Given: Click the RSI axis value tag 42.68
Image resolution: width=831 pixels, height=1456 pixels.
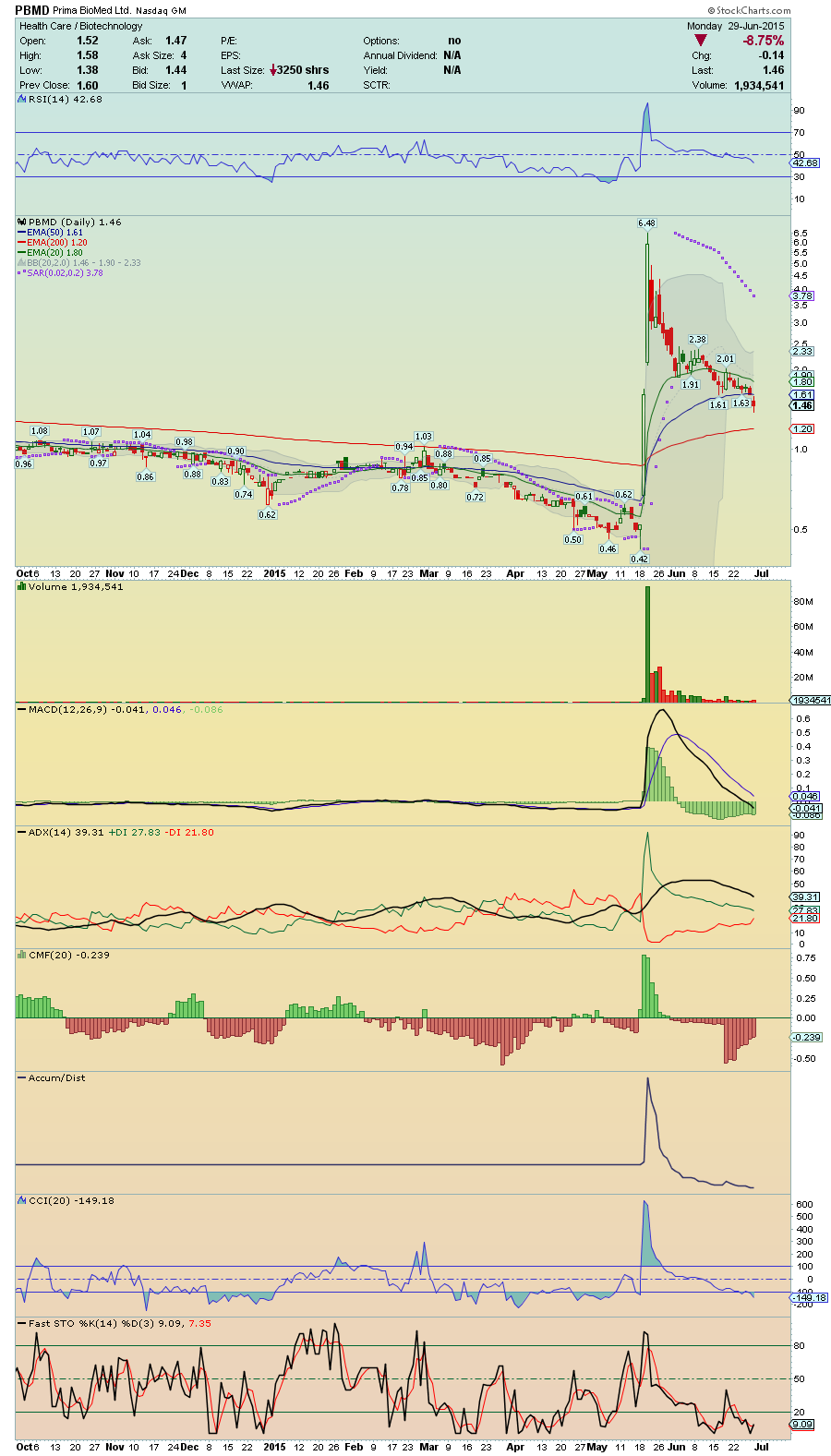Looking at the screenshot, I should (803, 162).
